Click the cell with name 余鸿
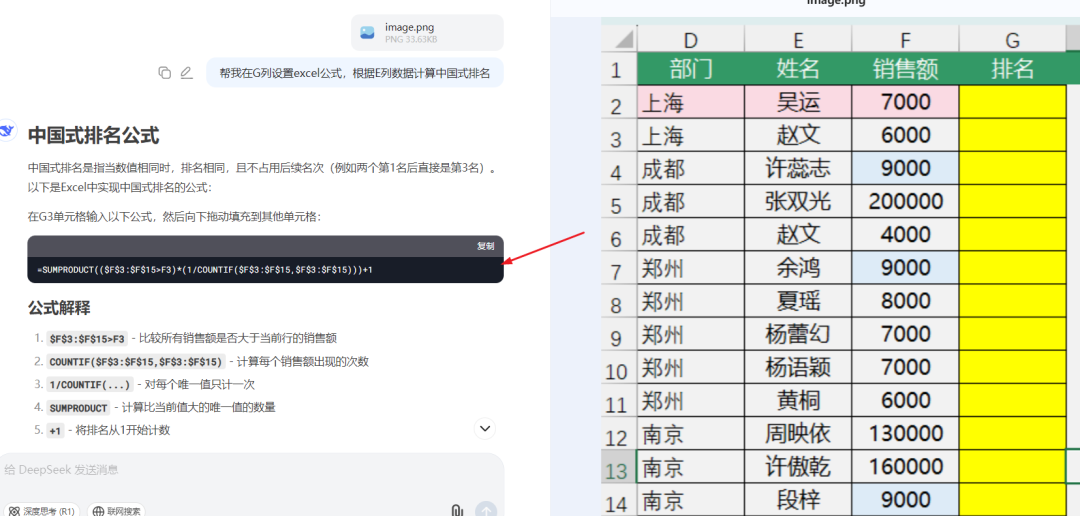Screen dimensions: 1080x516 coord(798,267)
